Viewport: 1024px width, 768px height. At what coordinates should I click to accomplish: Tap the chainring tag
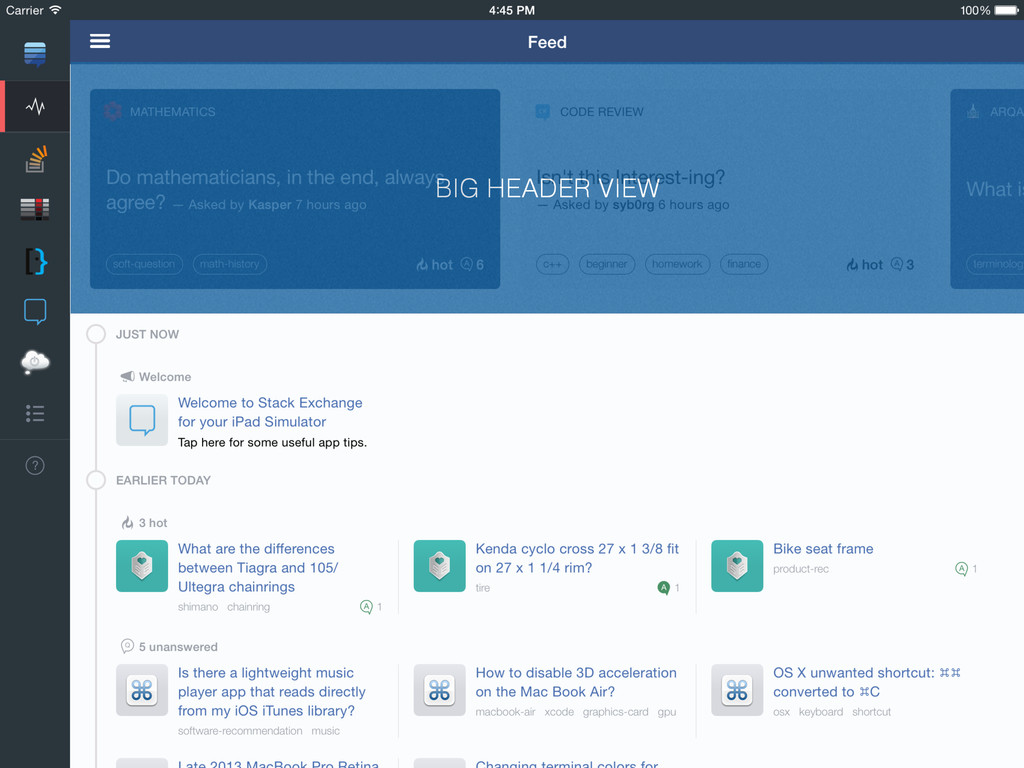(x=248, y=607)
